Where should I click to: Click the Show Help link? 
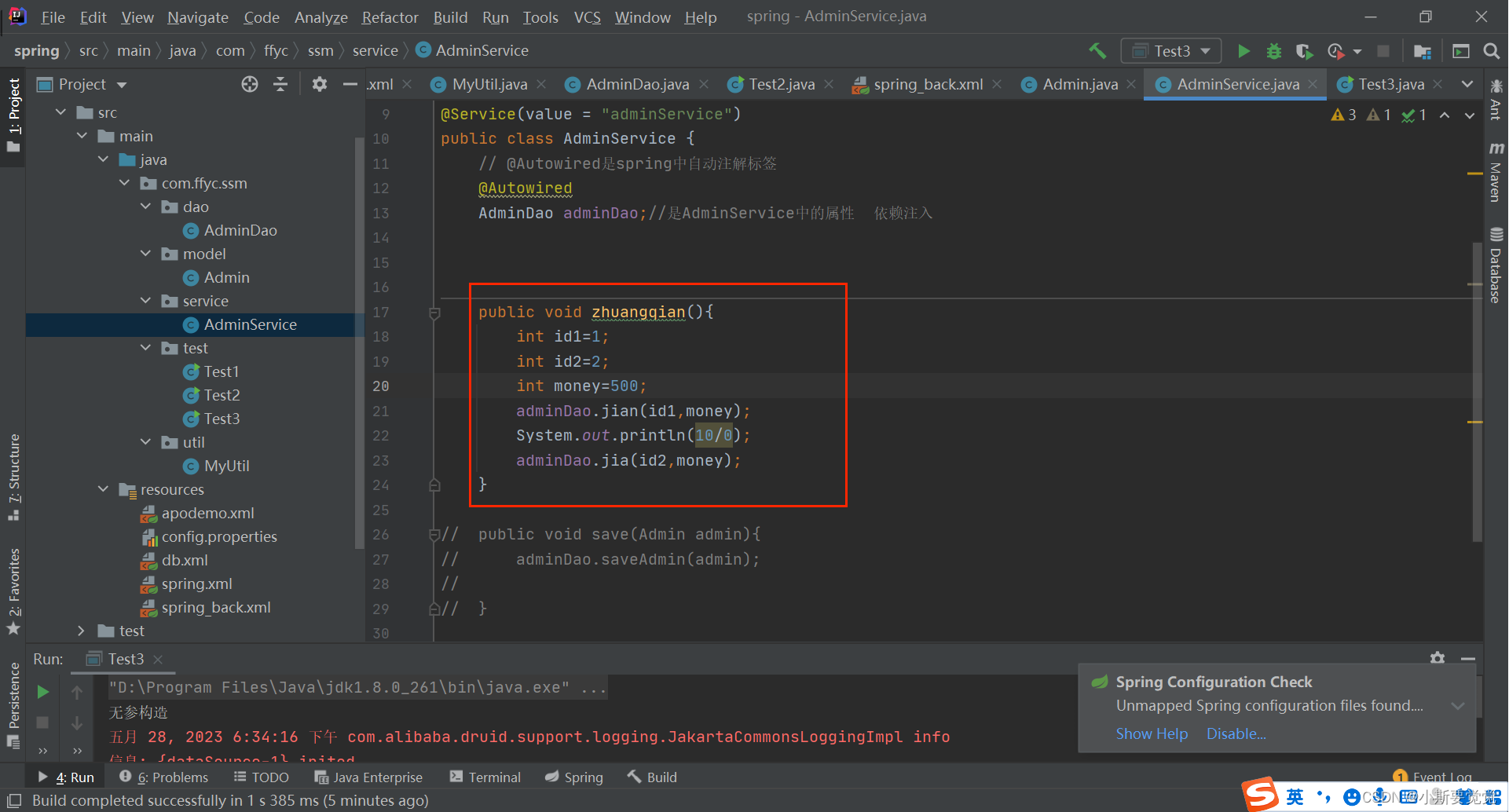pyautogui.click(x=1152, y=733)
